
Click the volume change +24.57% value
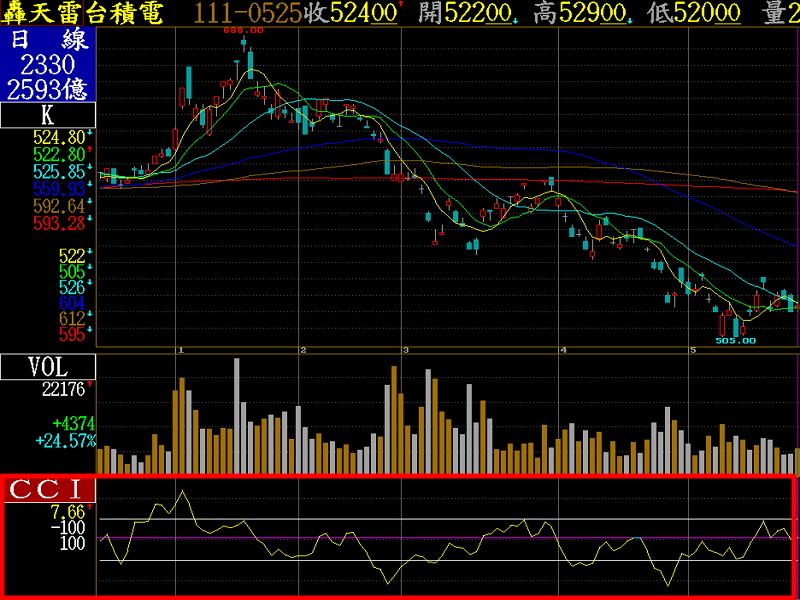65,440
